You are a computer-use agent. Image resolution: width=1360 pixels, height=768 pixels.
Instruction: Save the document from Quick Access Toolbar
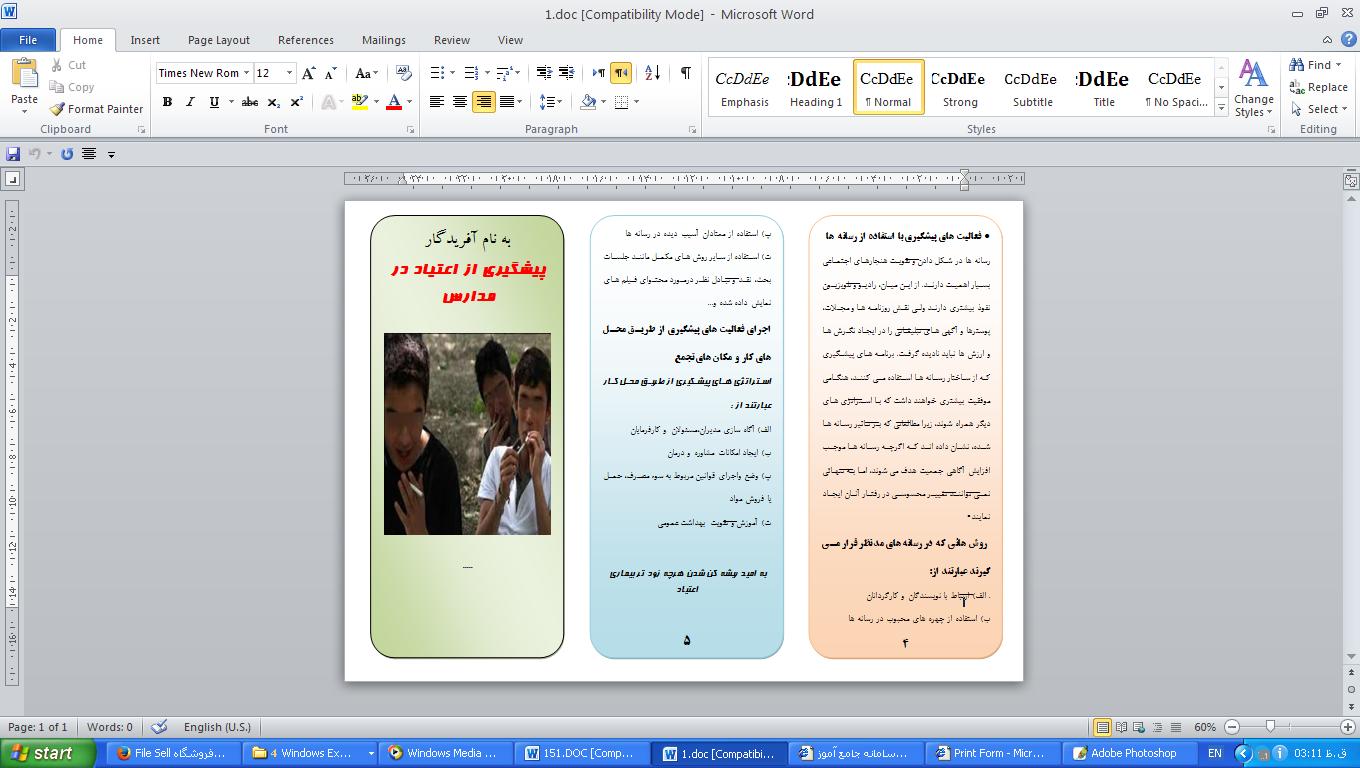[x=13, y=154]
